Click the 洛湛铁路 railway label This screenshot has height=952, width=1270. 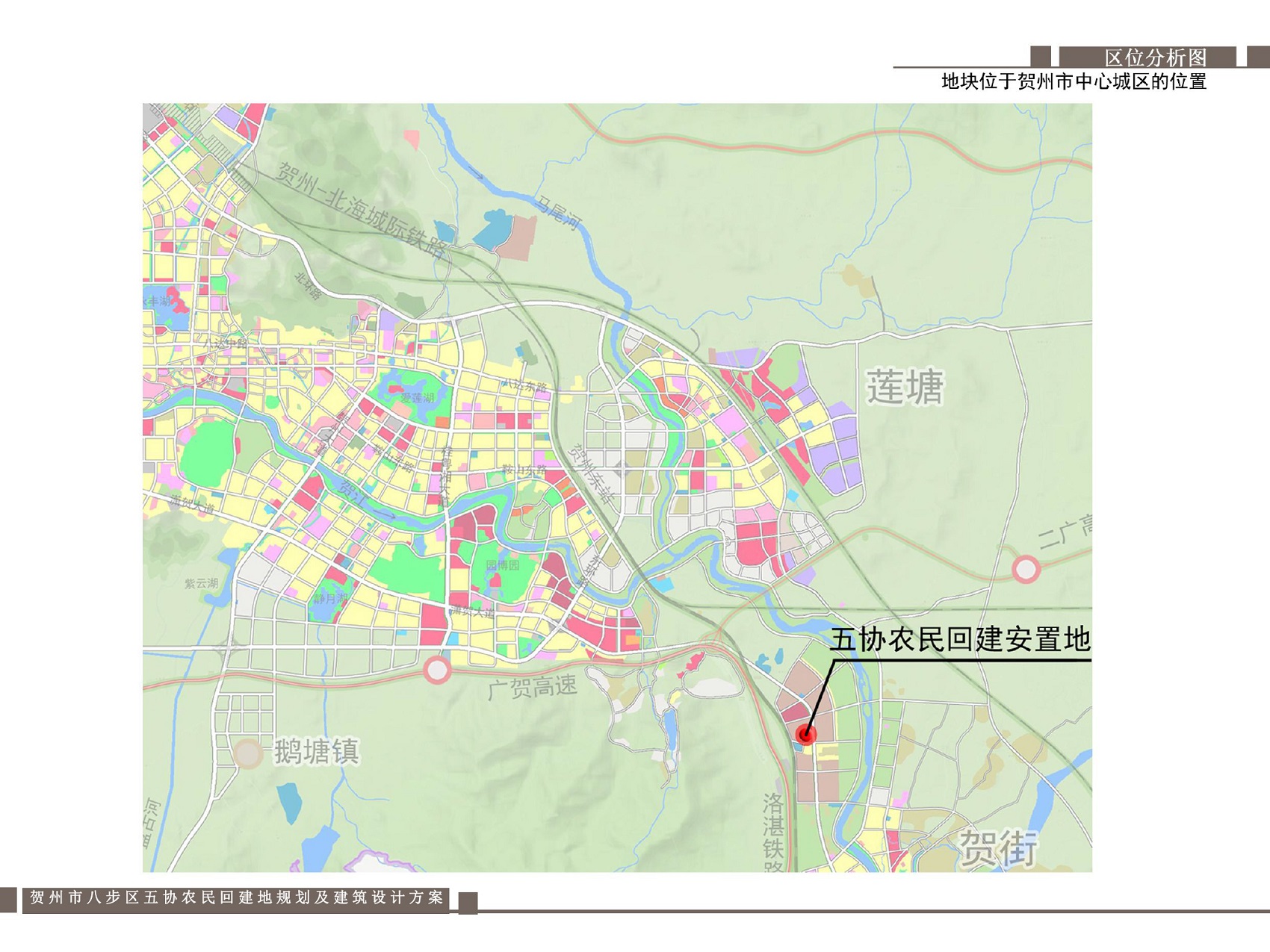click(773, 832)
